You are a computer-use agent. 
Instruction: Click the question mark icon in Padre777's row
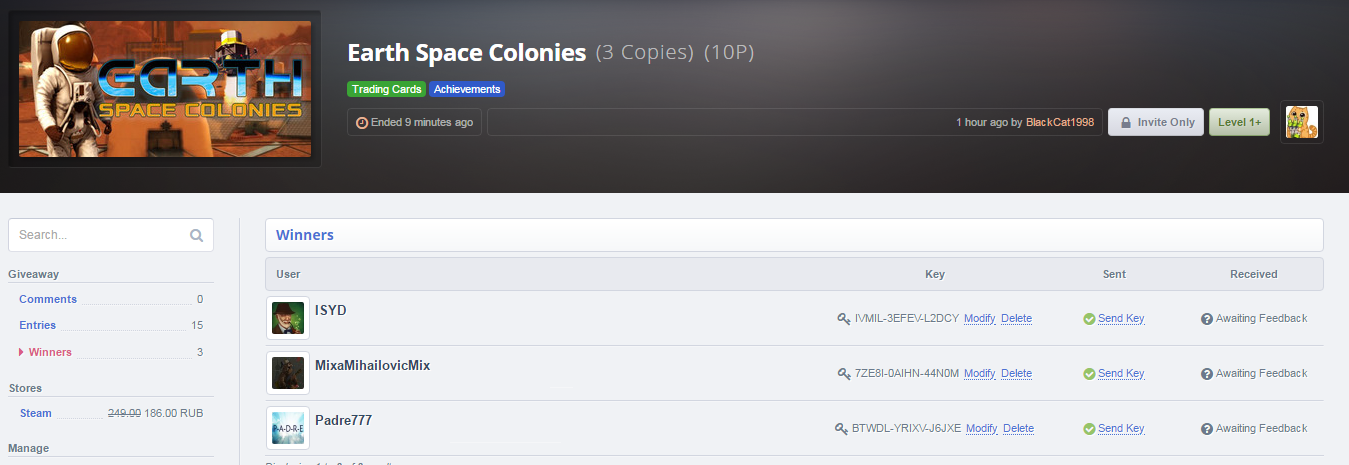click(x=1206, y=428)
